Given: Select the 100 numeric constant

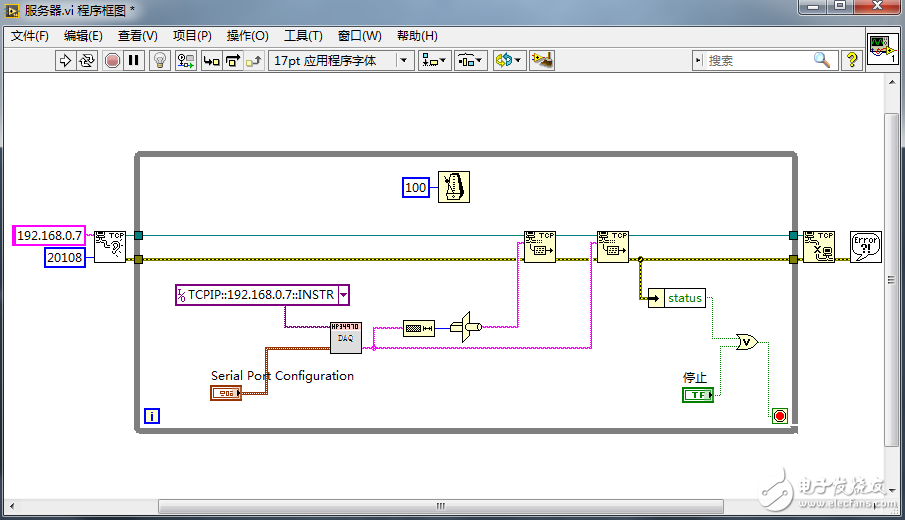Looking at the screenshot, I should tap(416, 188).
